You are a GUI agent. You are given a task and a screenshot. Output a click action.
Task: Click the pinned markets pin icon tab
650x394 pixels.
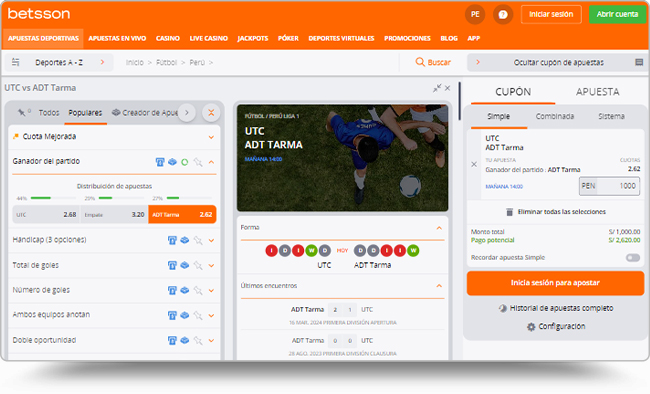23,112
